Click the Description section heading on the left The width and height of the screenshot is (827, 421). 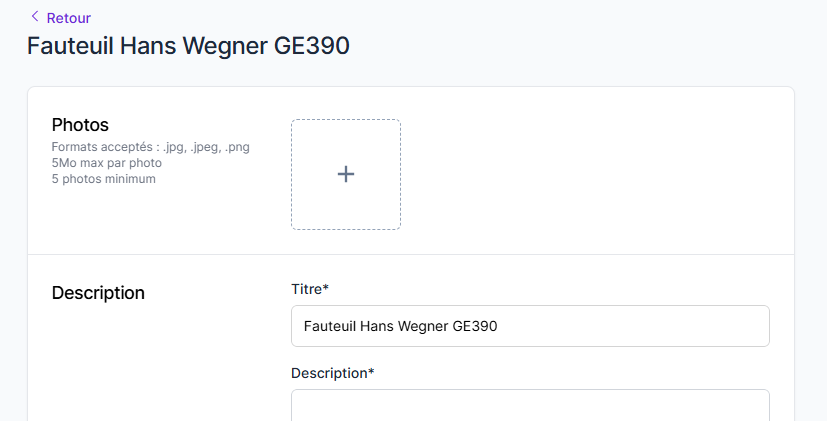(98, 293)
